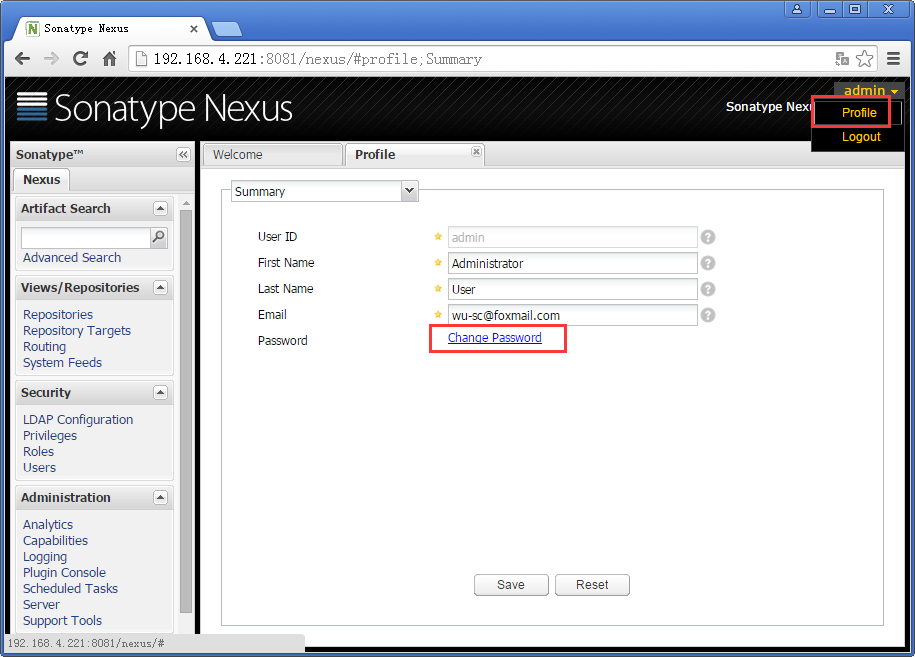Open the Chrome hamburger menu
This screenshot has height=657, width=915.
point(893,58)
